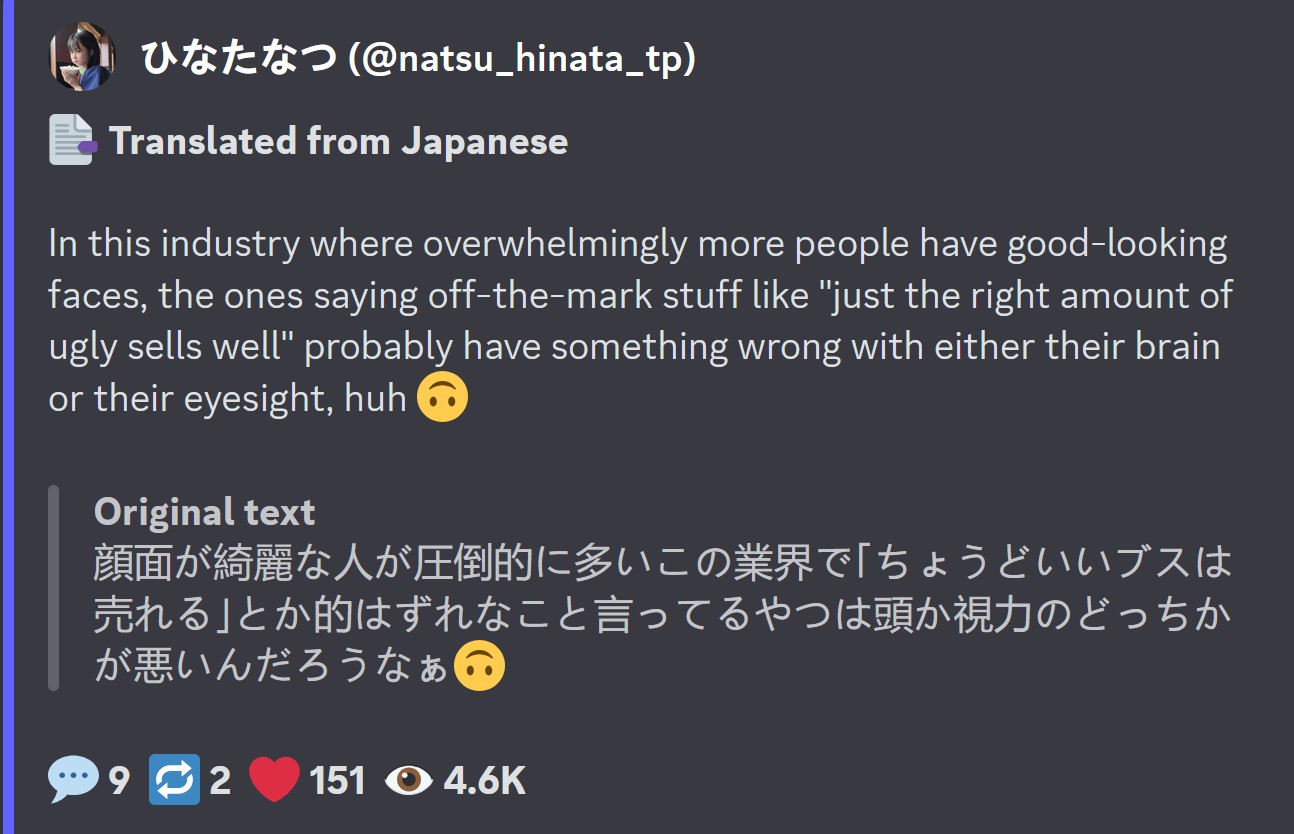The height and width of the screenshot is (834, 1294).
Task: Open the ひなたなつ (@natsu_hinata_tp) author link
Action: [x=240, y=59]
